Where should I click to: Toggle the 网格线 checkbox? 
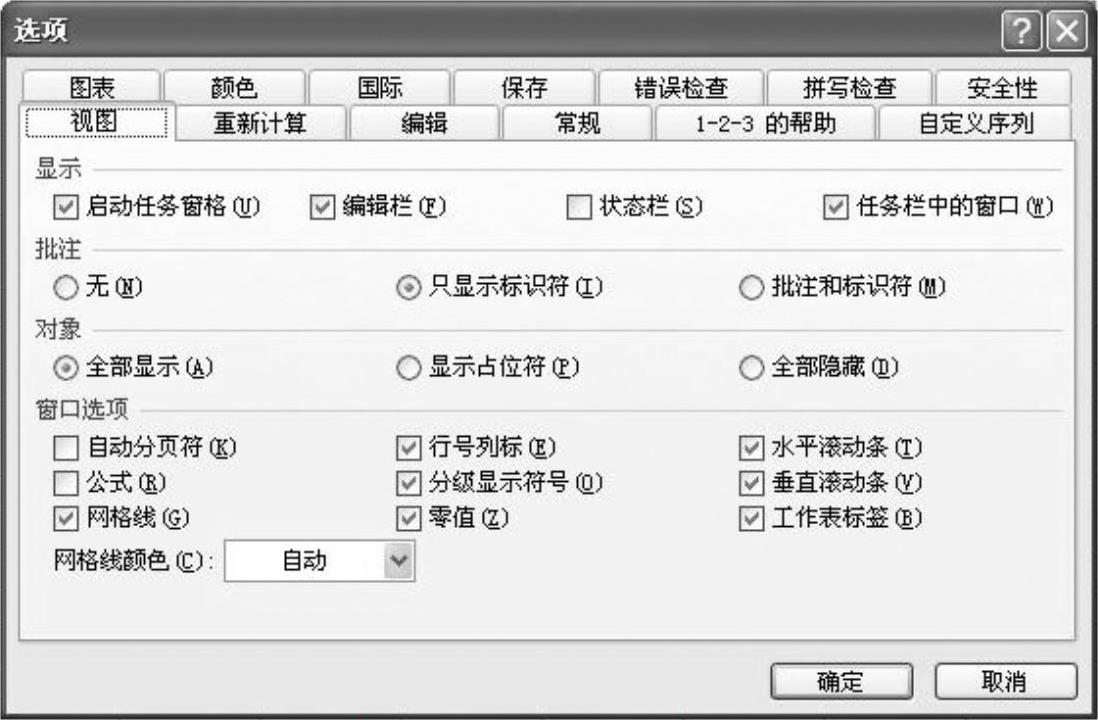[65, 519]
